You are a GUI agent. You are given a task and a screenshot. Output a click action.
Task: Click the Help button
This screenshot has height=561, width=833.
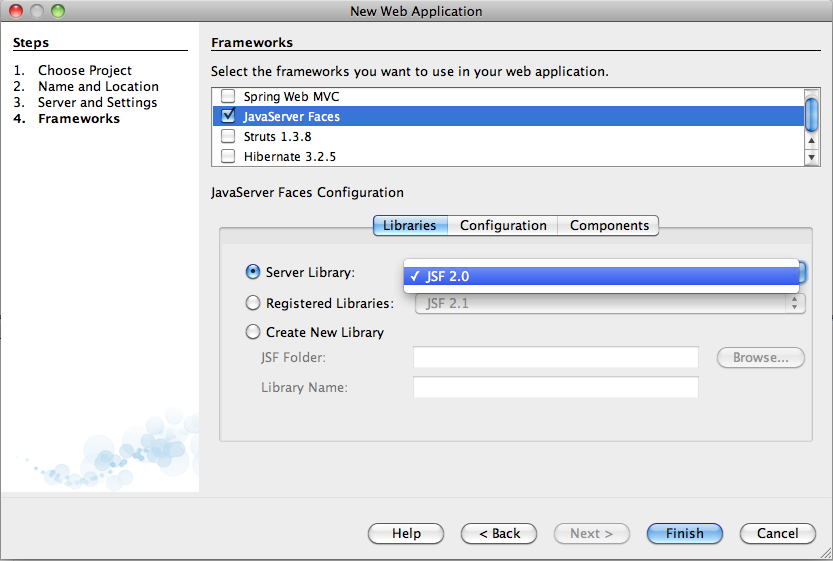click(406, 533)
